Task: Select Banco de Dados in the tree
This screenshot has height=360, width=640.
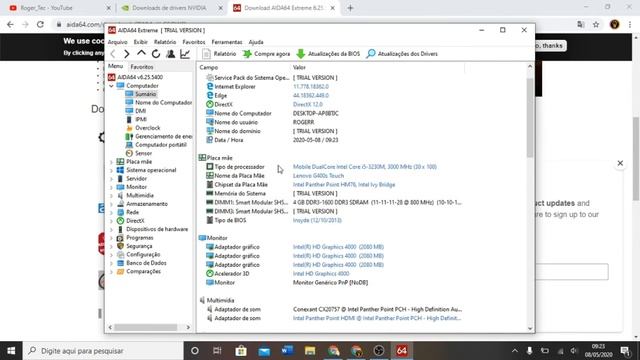Action: (146, 263)
